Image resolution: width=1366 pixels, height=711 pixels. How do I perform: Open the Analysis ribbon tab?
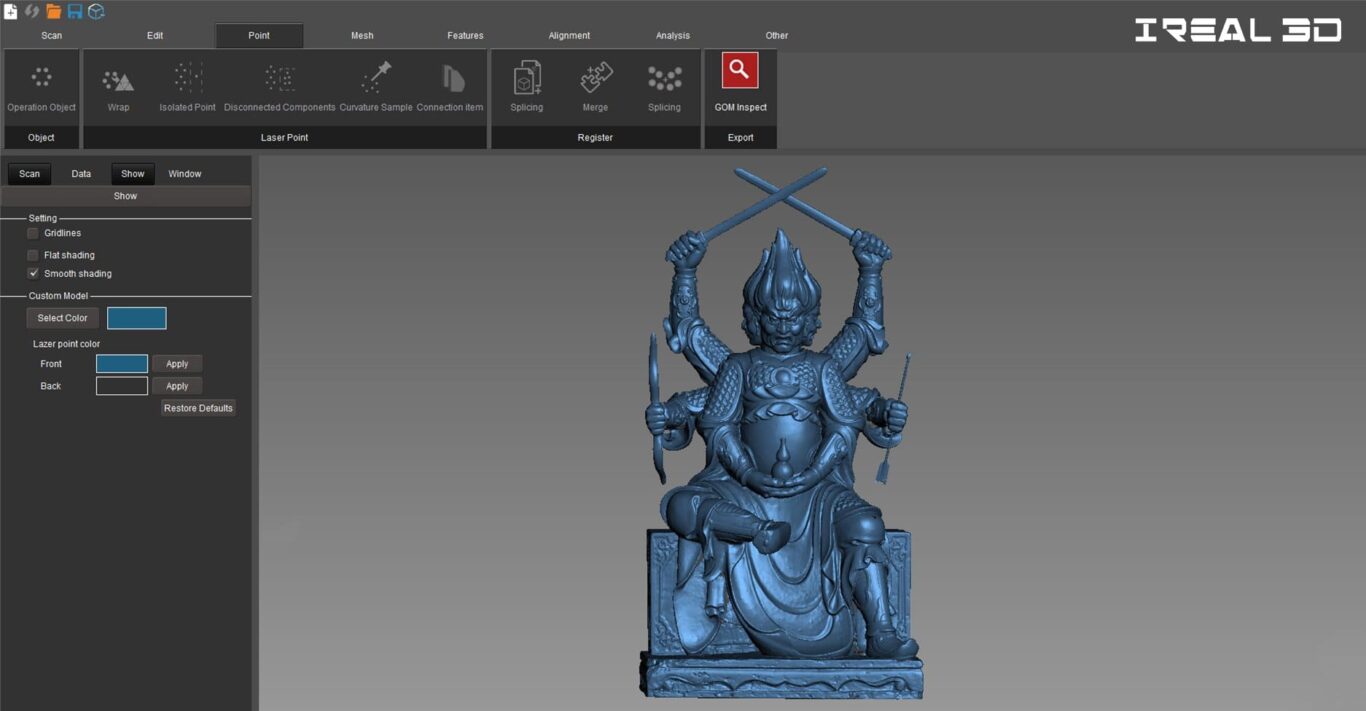673,36
